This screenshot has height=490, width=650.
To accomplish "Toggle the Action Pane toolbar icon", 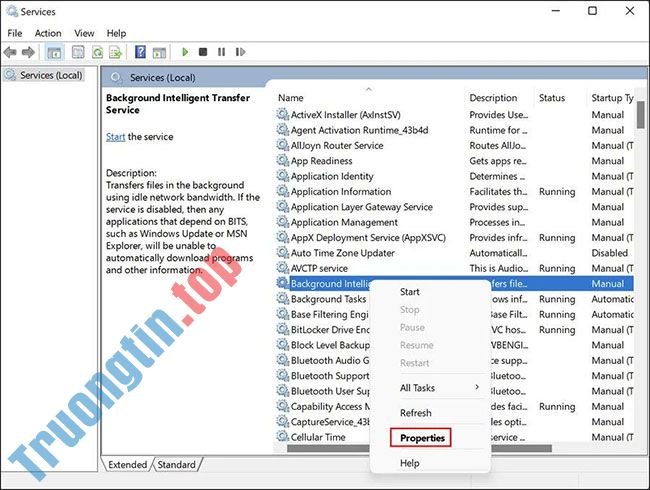I will click(159, 52).
